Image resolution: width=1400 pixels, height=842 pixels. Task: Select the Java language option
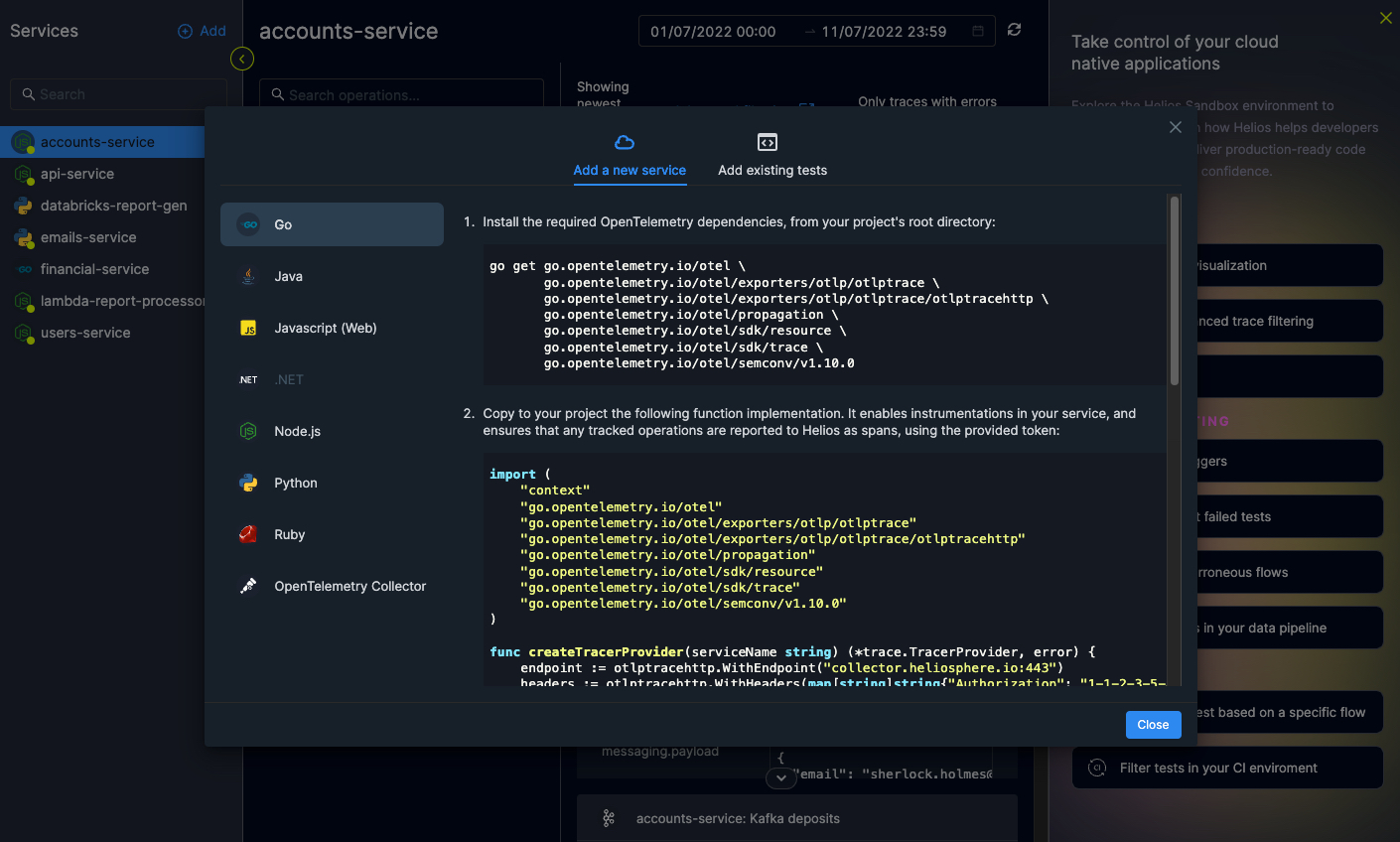pyautogui.click(x=332, y=276)
